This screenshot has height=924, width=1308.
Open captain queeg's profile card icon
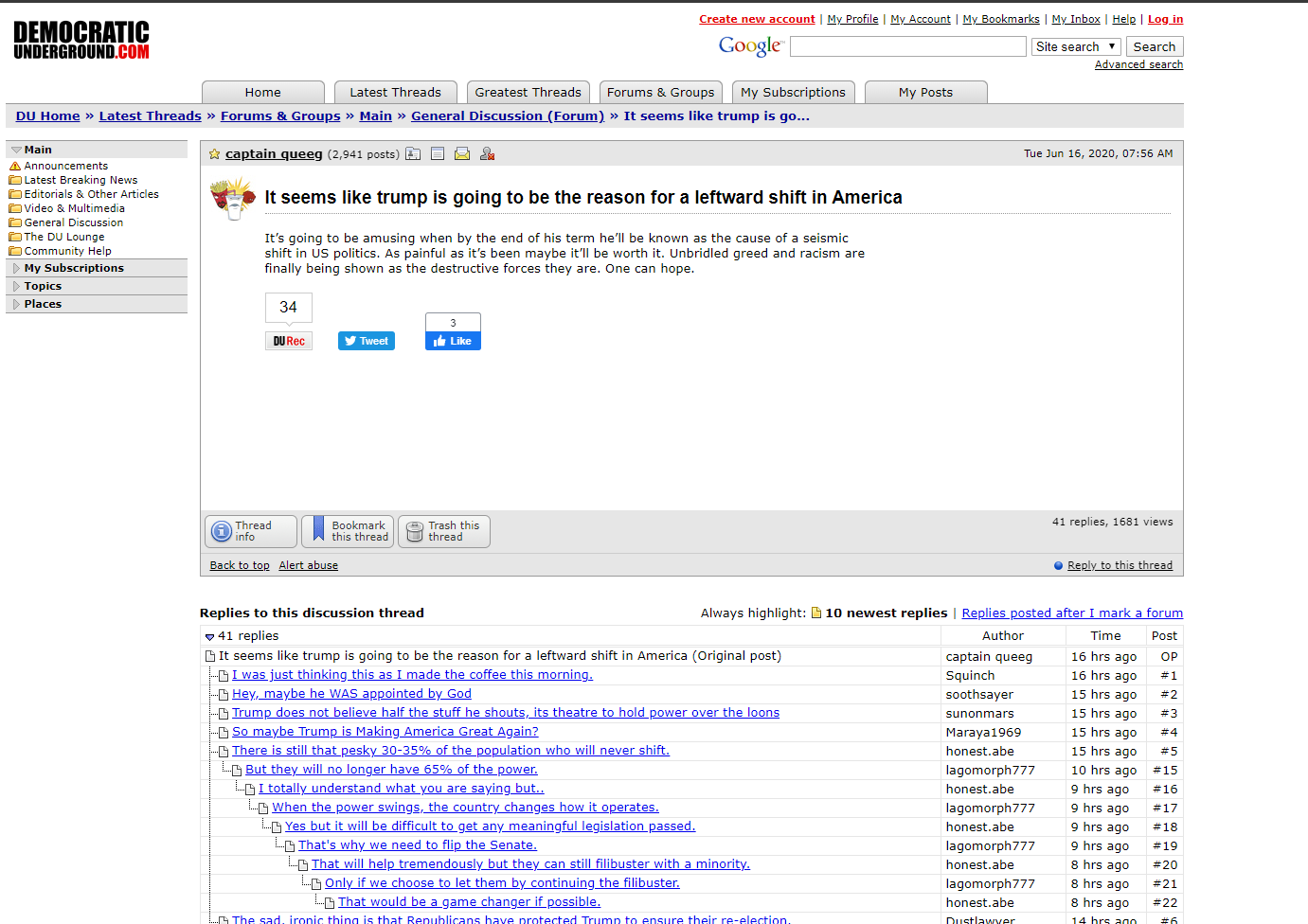tap(413, 153)
